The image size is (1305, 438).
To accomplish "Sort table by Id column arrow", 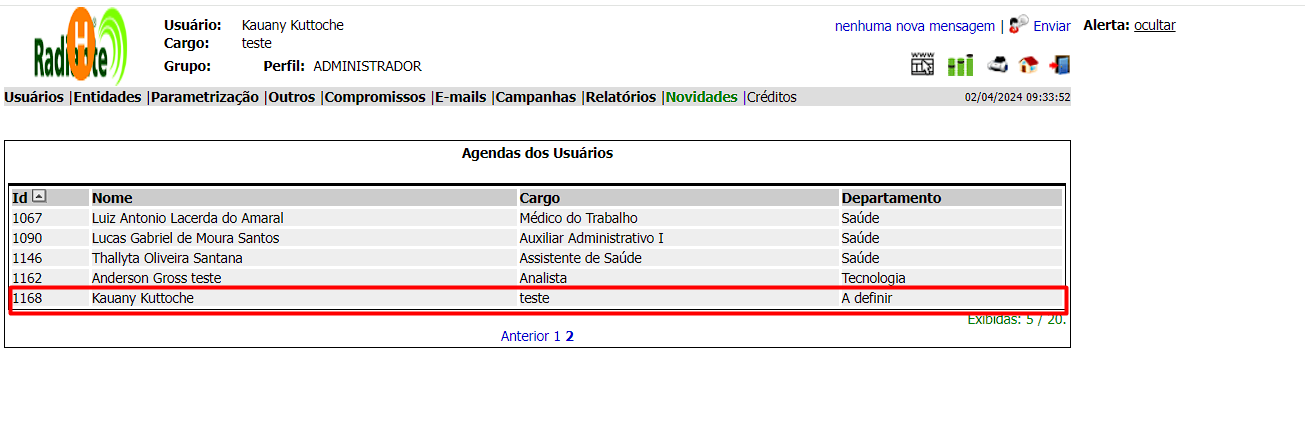I will [x=39, y=197].
